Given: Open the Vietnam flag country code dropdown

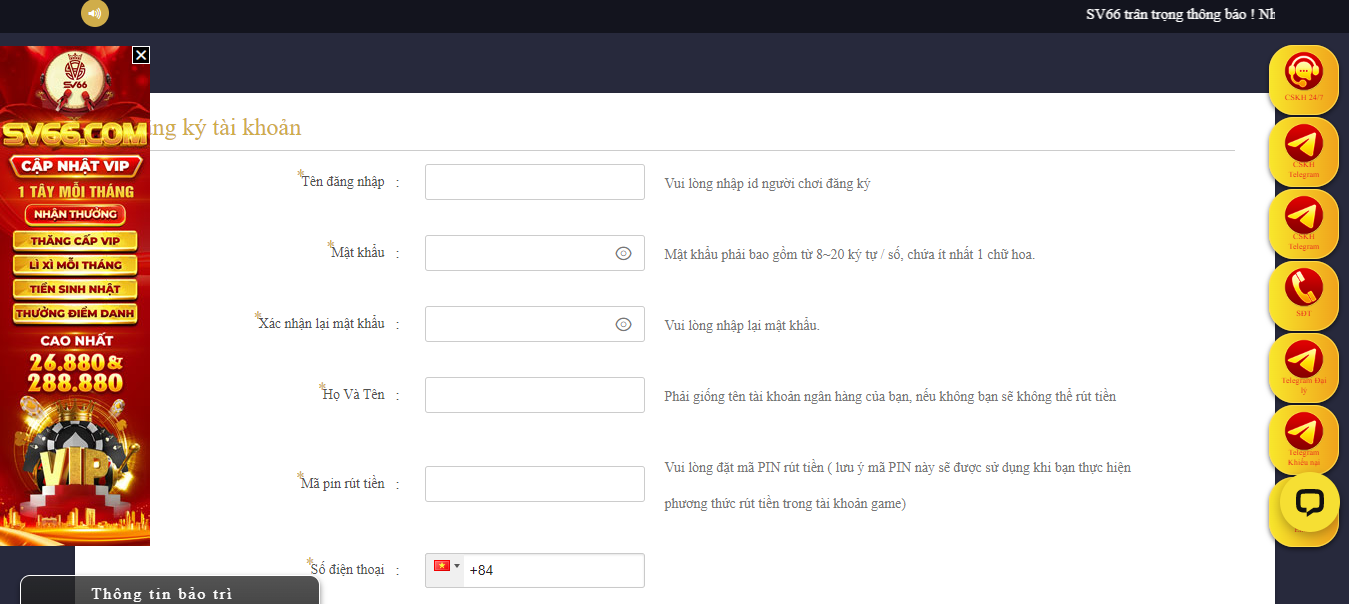Looking at the screenshot, I should (x=446, y=567).
